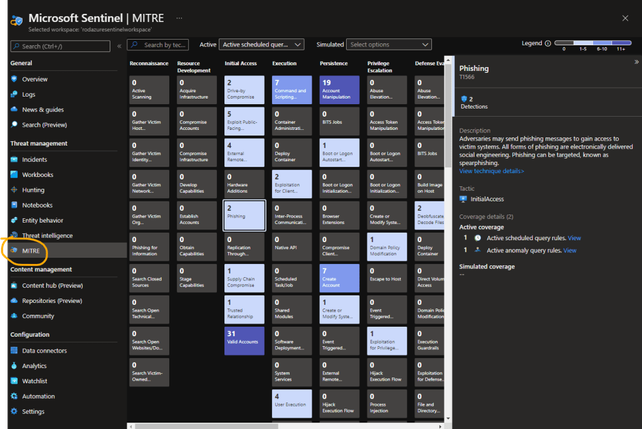Select the Exploitation for Client tile
Screen dimensions: 642x429
click(x=292, y=184)
